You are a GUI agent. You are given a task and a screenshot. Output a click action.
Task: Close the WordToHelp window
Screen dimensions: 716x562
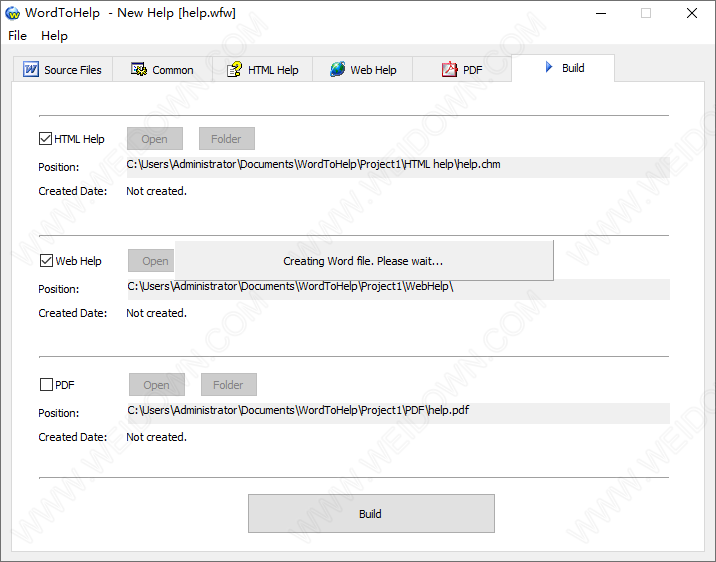tap(692, 13)
